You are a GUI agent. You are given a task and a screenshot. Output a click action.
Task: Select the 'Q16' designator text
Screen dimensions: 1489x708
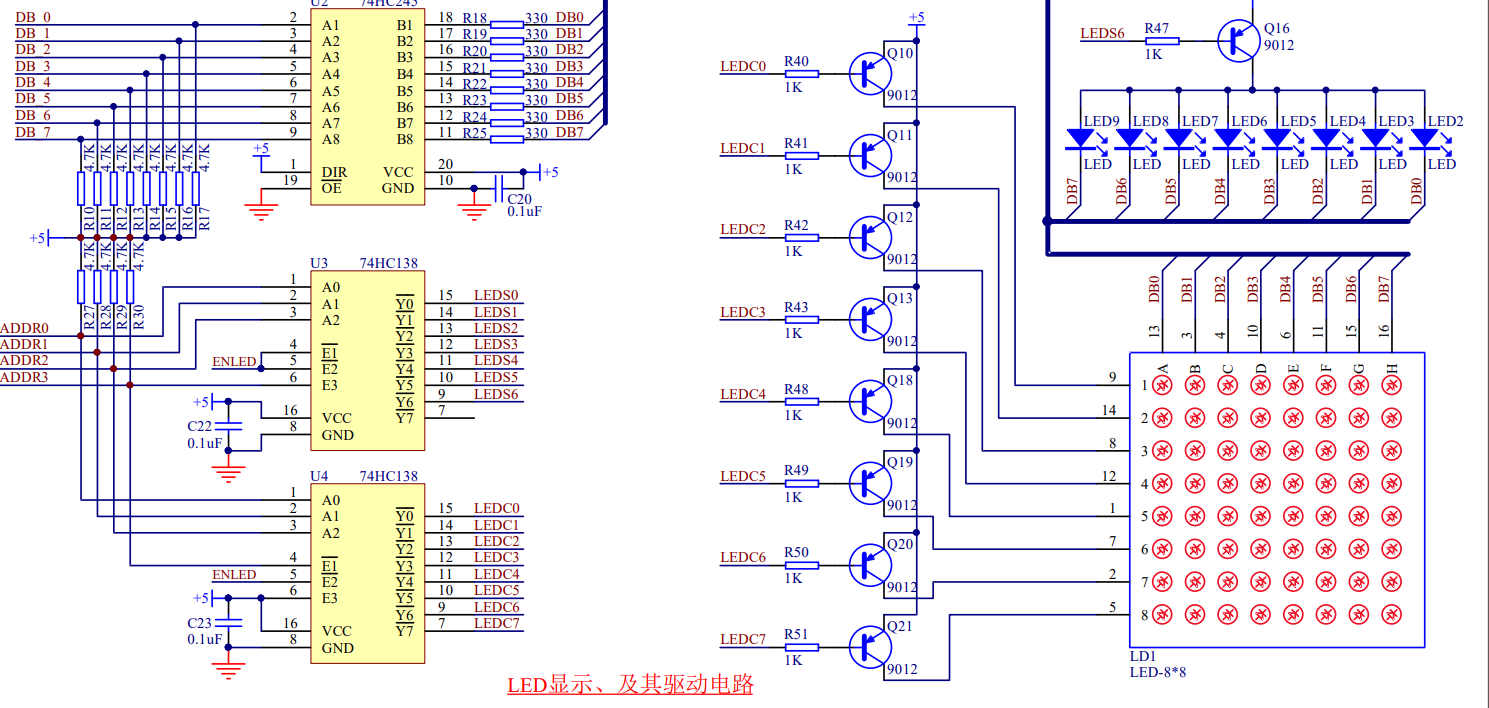point(1277,28)
